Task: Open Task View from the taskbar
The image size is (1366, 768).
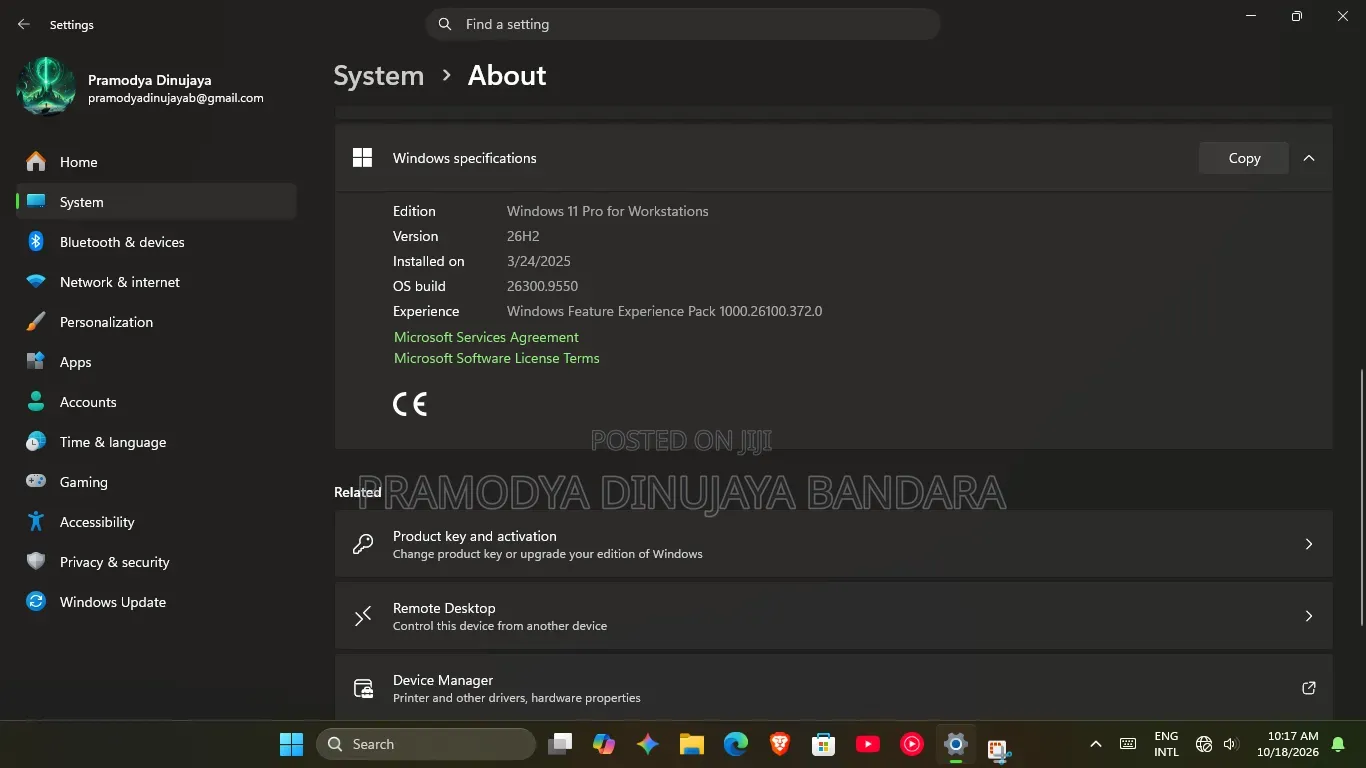Action: [x=560, y=744]
